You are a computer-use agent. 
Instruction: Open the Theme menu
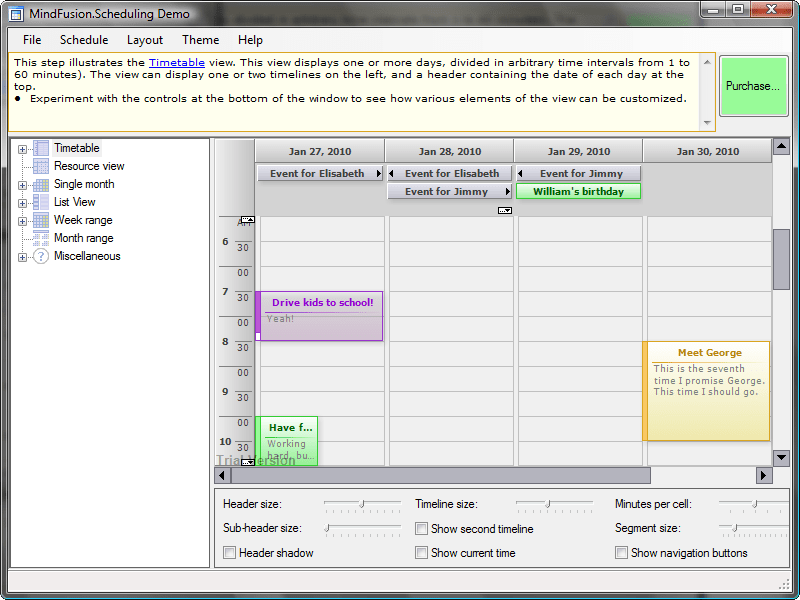[200, 40]
